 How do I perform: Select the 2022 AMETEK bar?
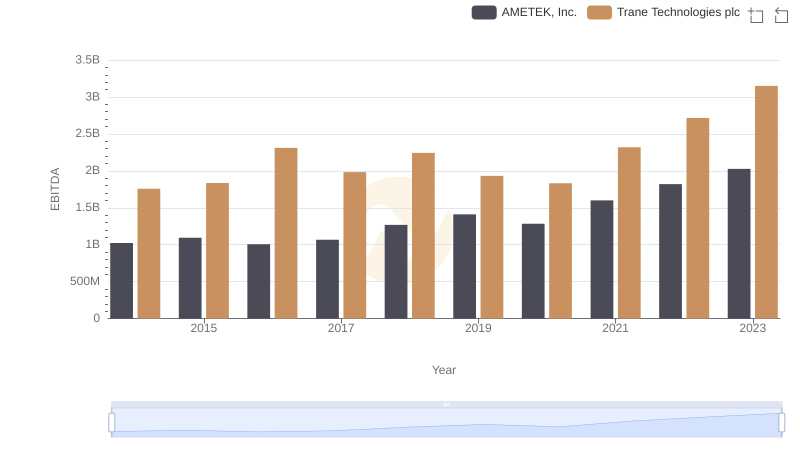click(x=670, y=251)
